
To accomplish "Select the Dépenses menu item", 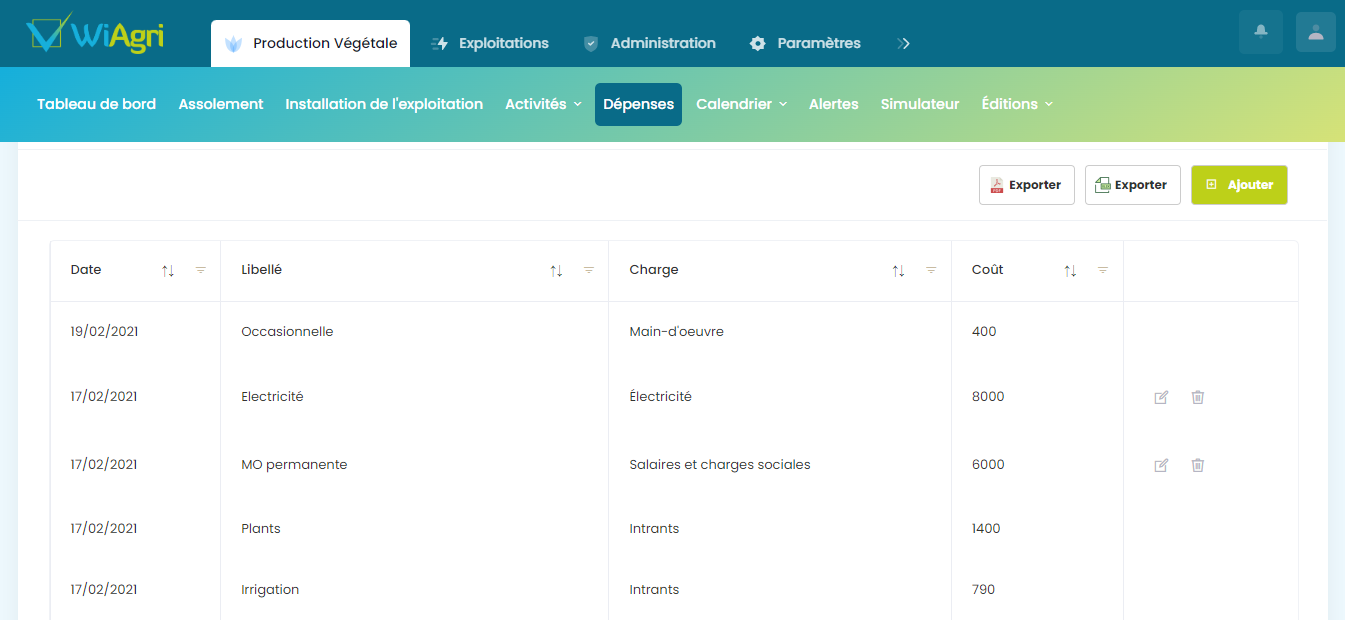I will (x=638, y=104).
